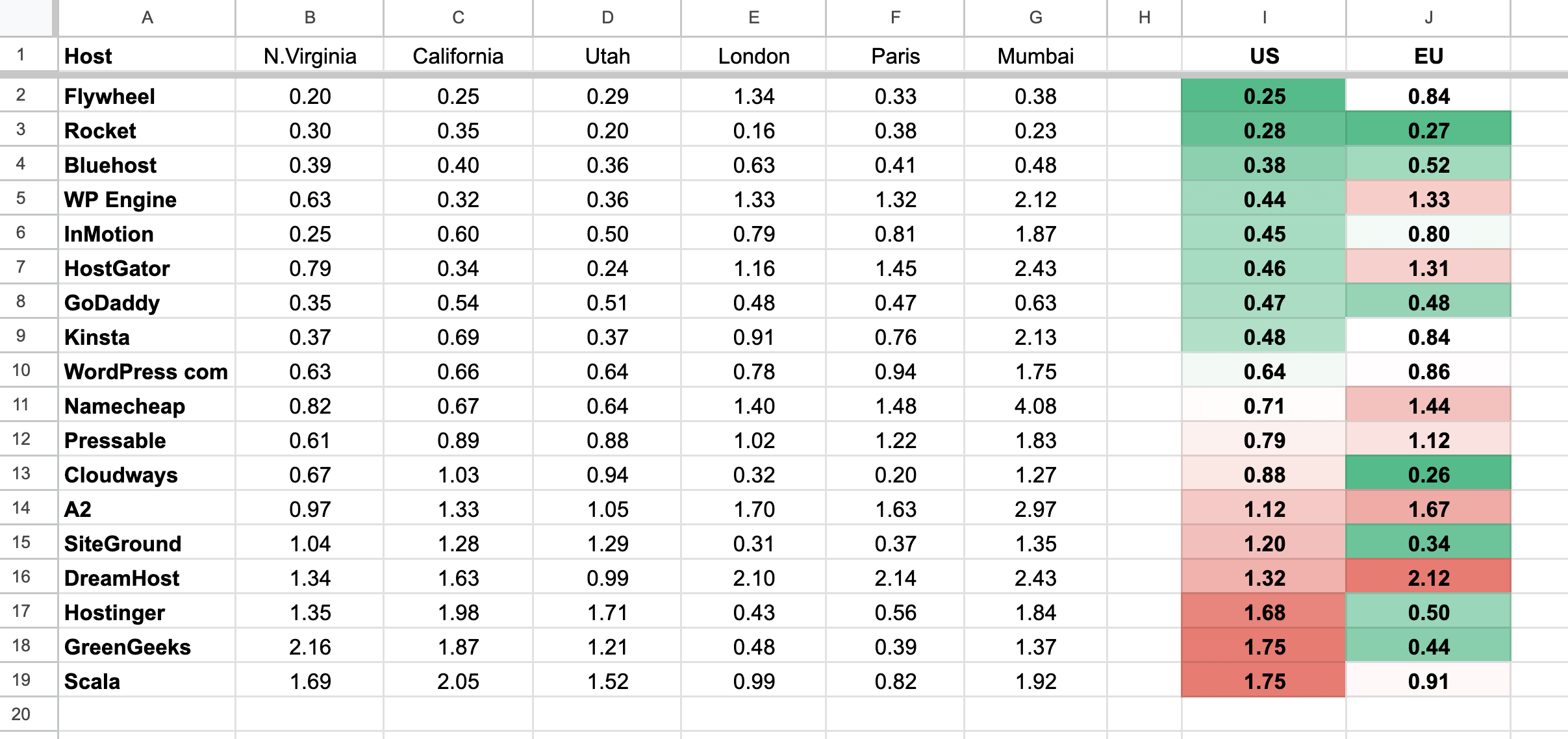
Task: Click row 19 header number
Action: click(21, 680)
